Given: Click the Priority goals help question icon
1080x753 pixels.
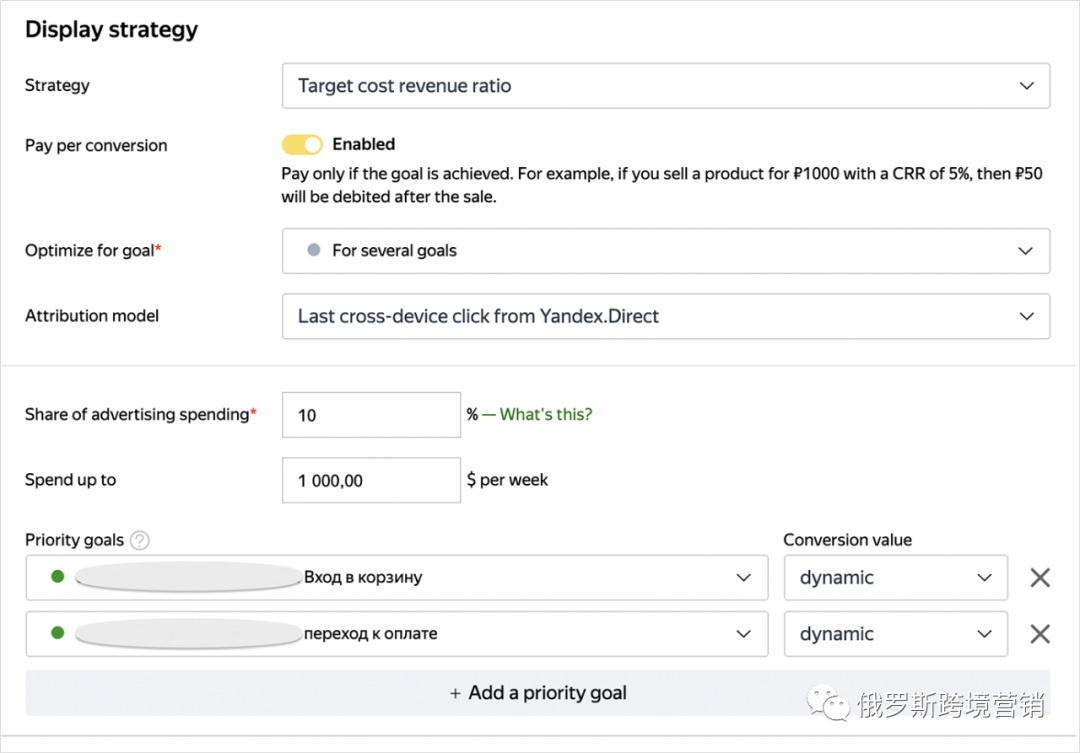Looking at the screenshot, I should [140, 541].
